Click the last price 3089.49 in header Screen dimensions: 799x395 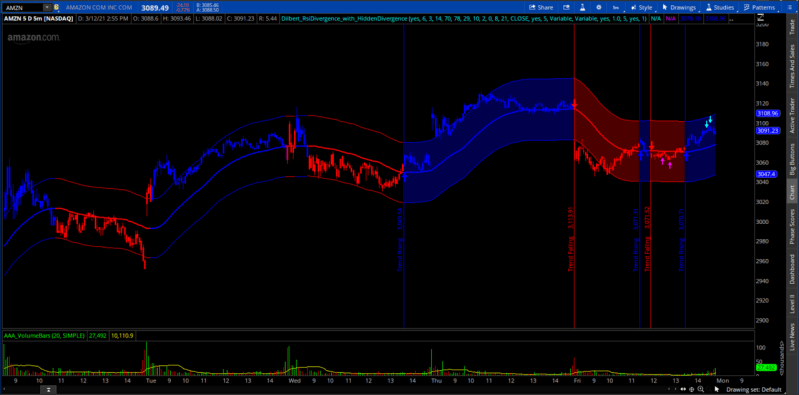(154, 8)
